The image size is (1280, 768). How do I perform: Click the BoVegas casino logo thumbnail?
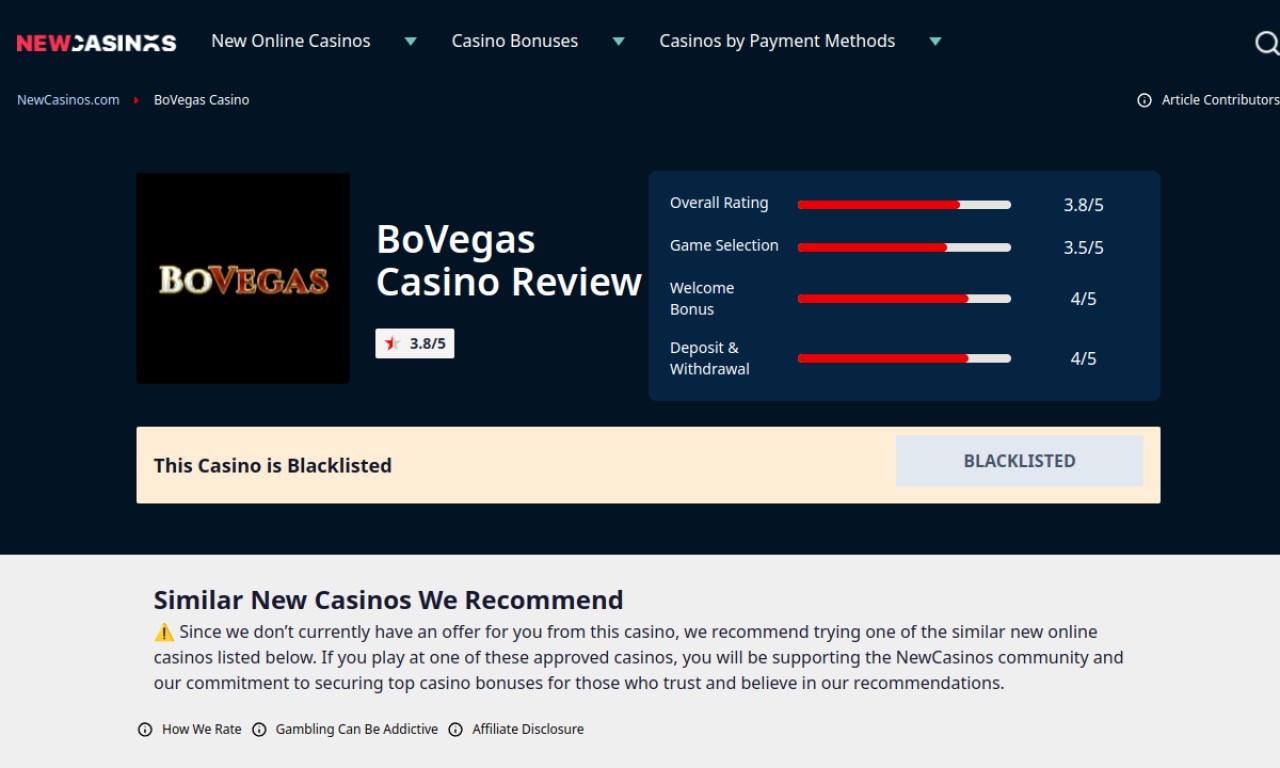coord(243,278)
